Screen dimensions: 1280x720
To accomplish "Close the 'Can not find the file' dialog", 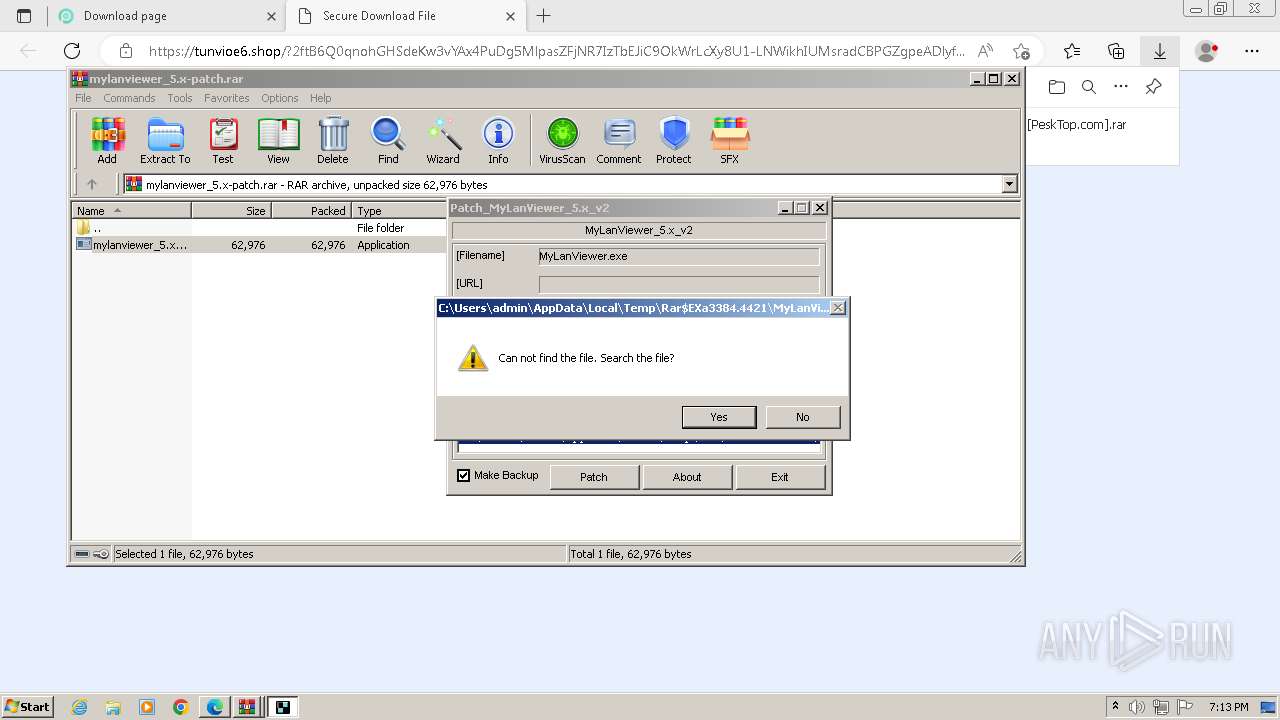I will (838, 308).
